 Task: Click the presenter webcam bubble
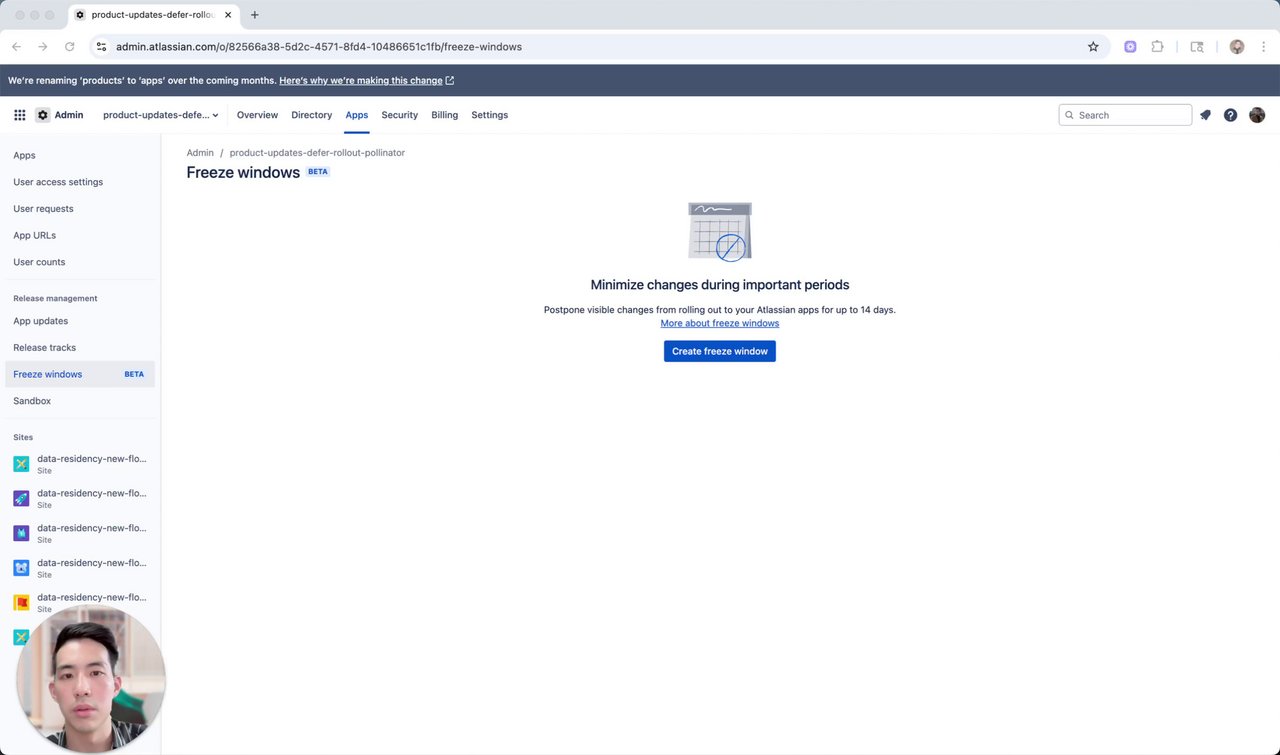tap(91, 679)
